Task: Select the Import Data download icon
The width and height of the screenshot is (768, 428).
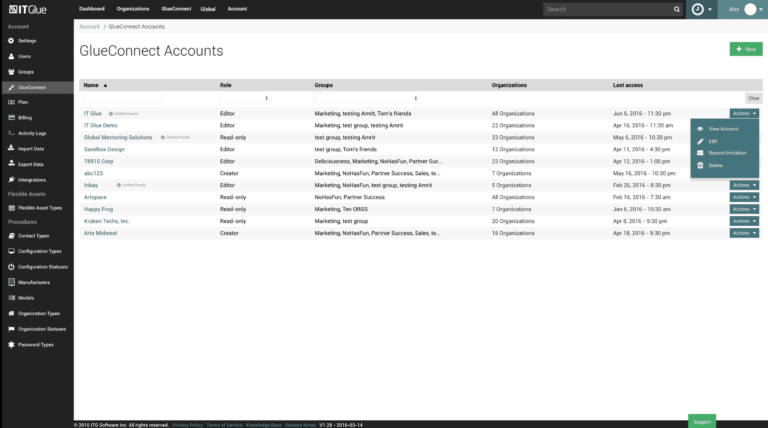Action: coord(11,148)
